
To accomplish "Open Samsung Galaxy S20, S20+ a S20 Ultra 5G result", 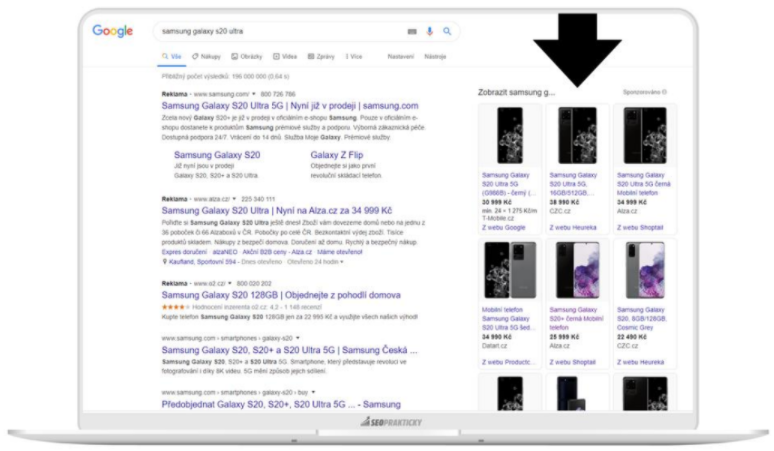I will [289, 350].
